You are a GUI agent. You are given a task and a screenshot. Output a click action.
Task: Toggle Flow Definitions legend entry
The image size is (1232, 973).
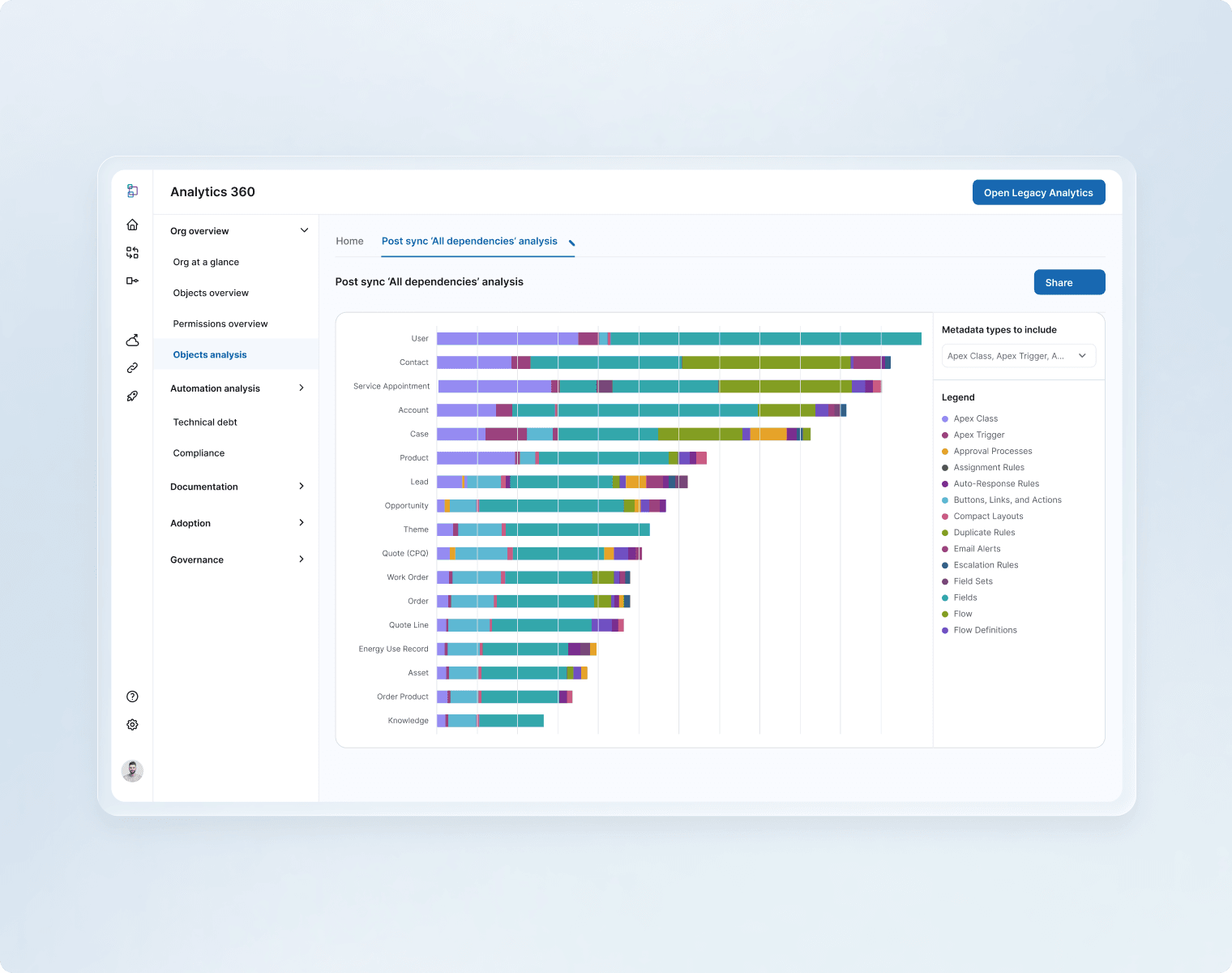(x=979, y=630)
